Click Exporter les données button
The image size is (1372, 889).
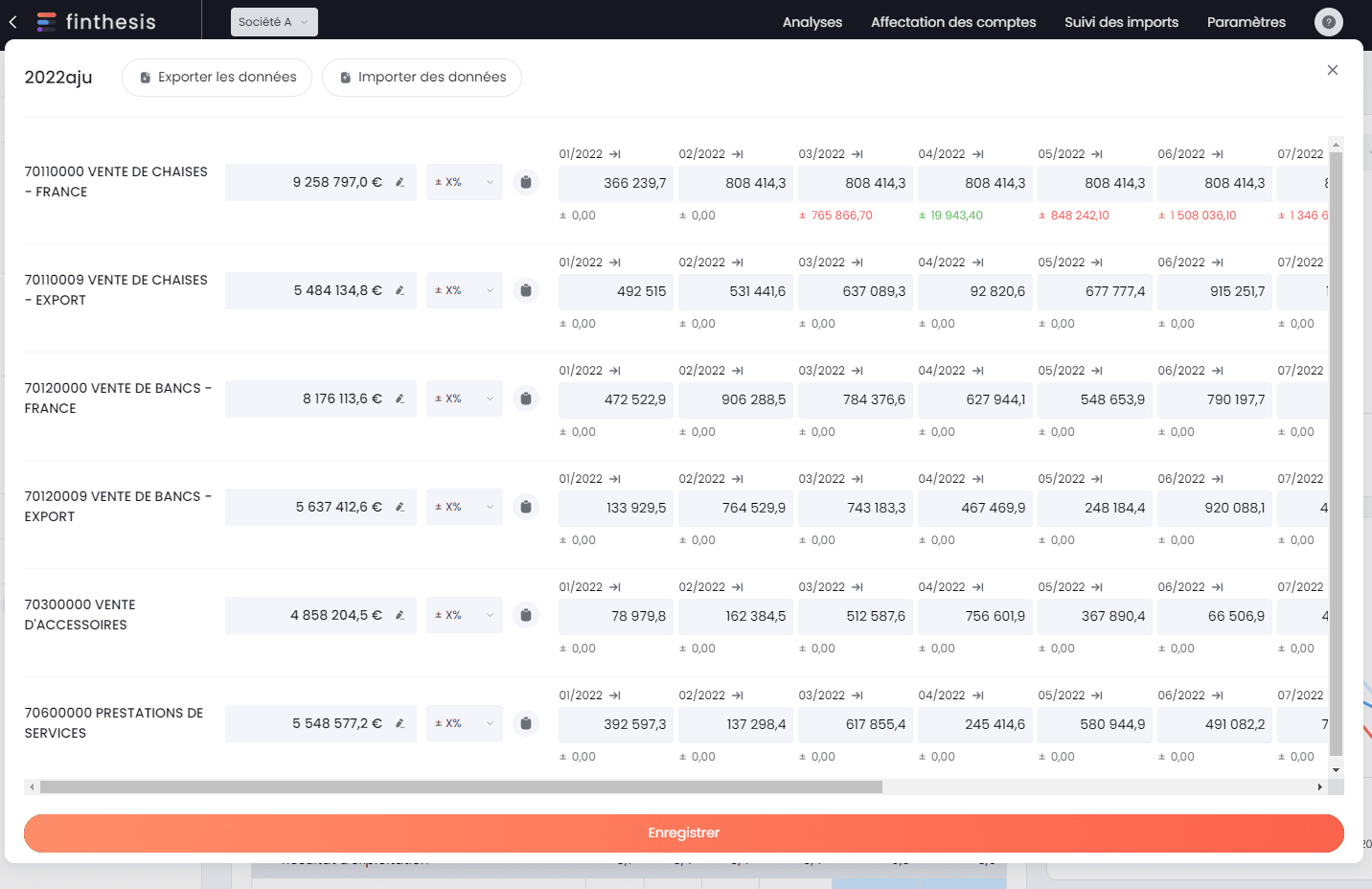217,78
